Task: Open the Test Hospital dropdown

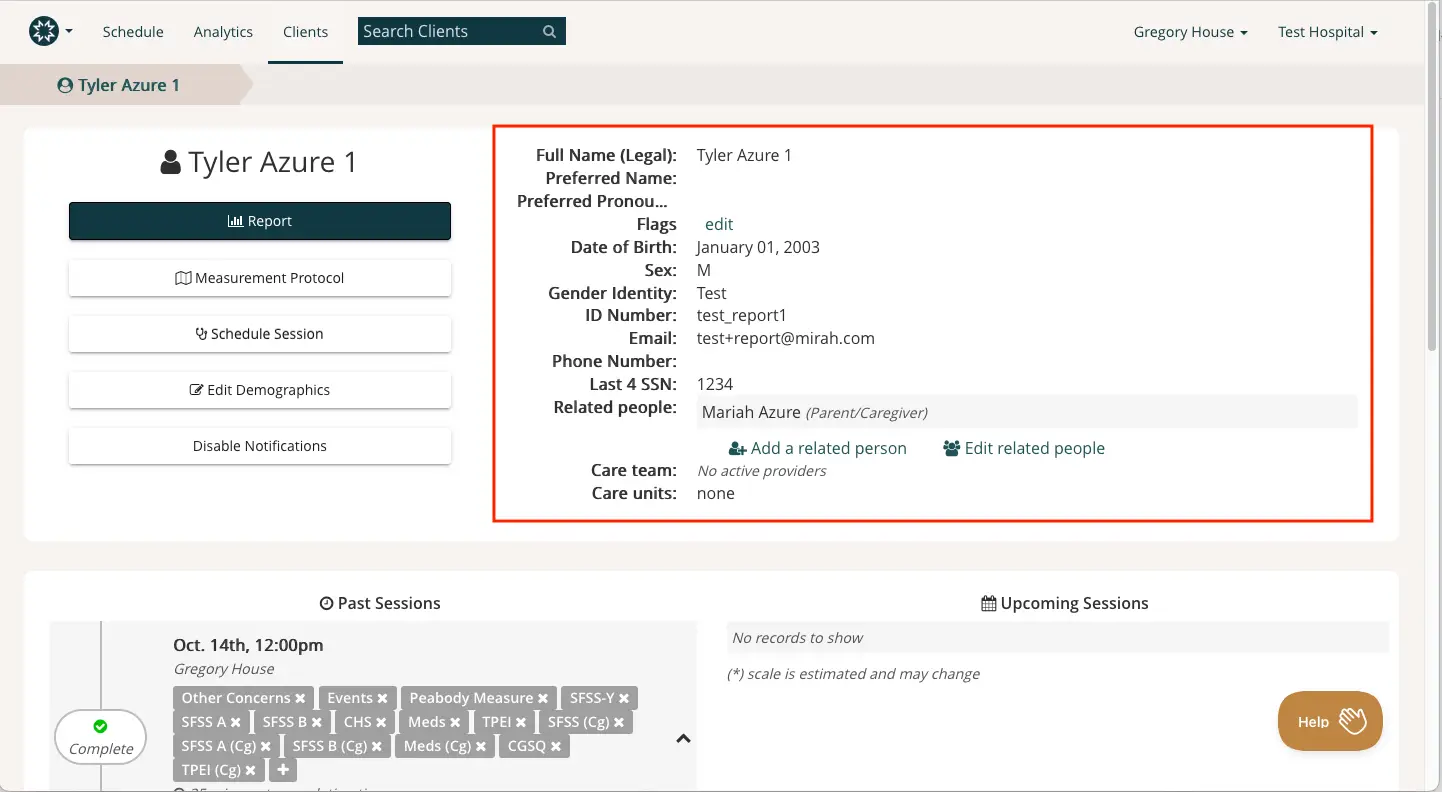Action: [1327, 31]
